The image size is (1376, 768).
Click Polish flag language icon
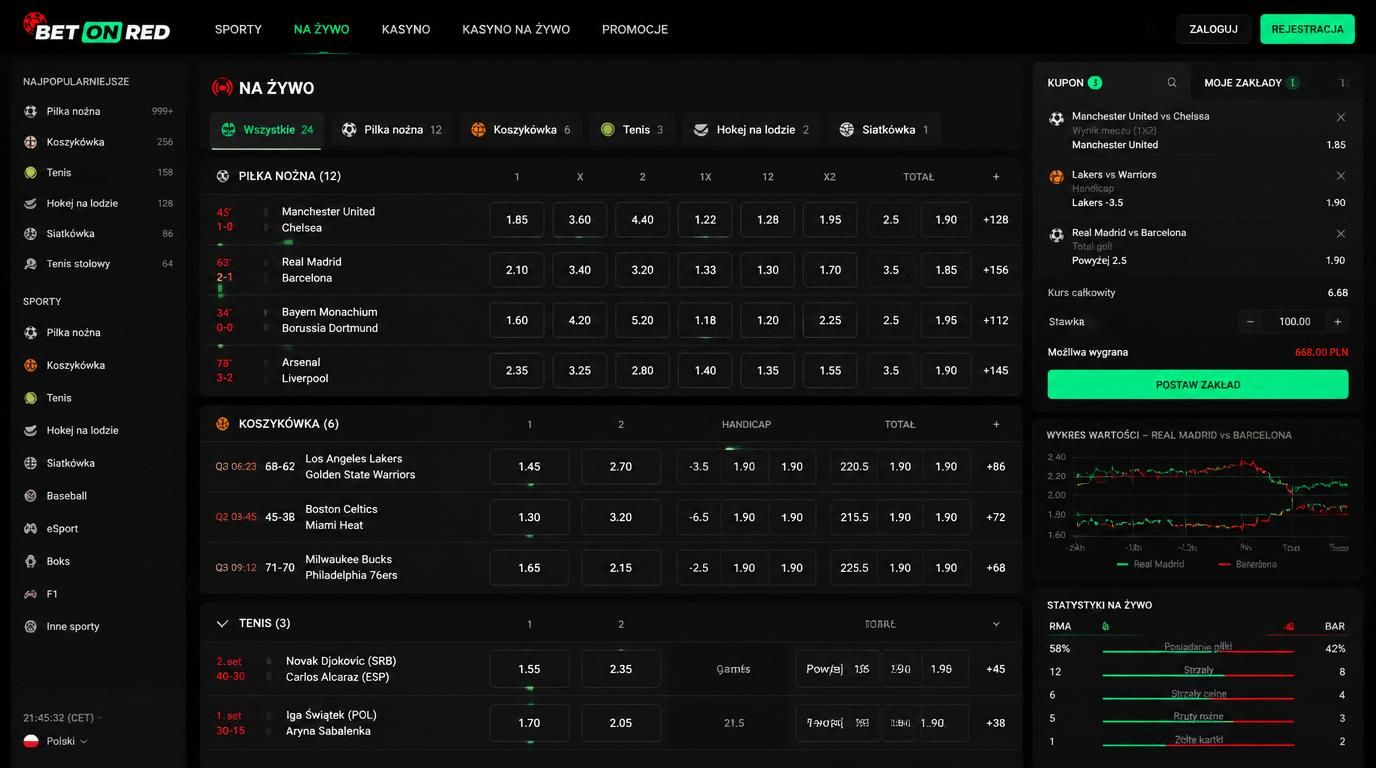pos(30,741)
